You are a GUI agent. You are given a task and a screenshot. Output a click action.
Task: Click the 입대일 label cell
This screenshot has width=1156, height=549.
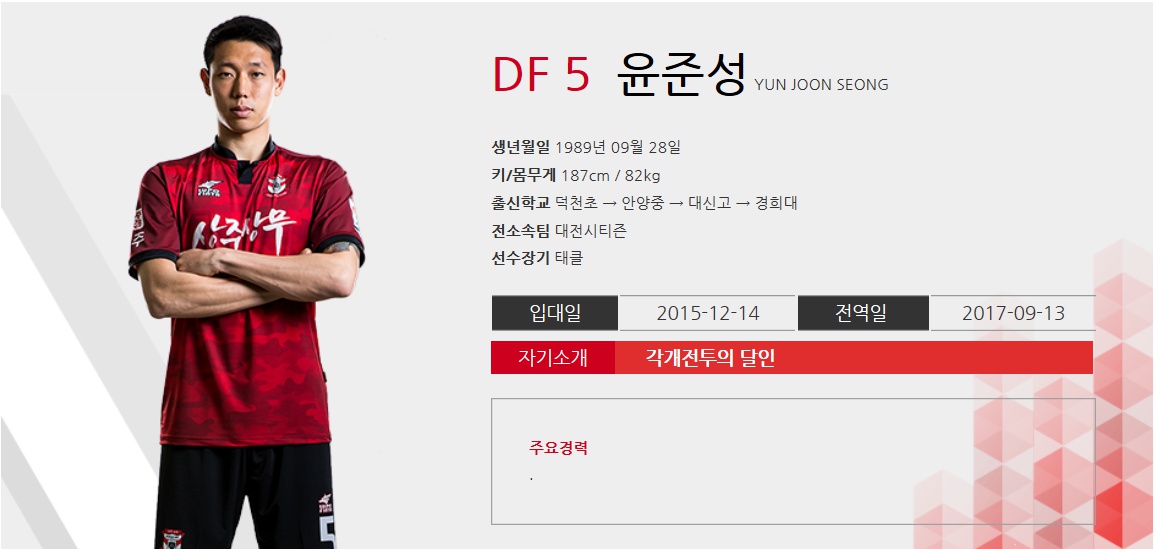554,313
